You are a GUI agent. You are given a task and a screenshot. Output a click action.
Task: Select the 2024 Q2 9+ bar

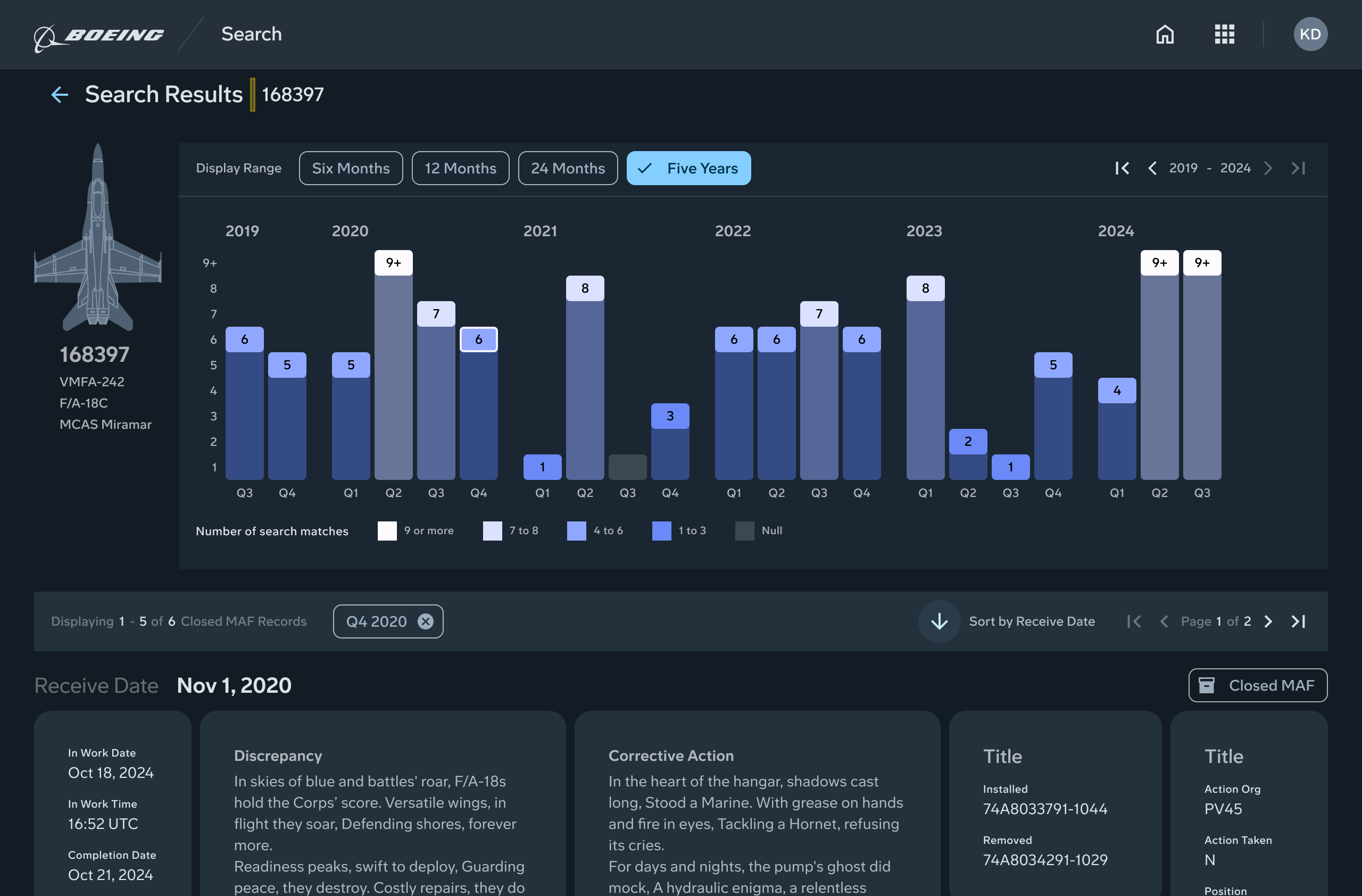tap(1159, 365)
